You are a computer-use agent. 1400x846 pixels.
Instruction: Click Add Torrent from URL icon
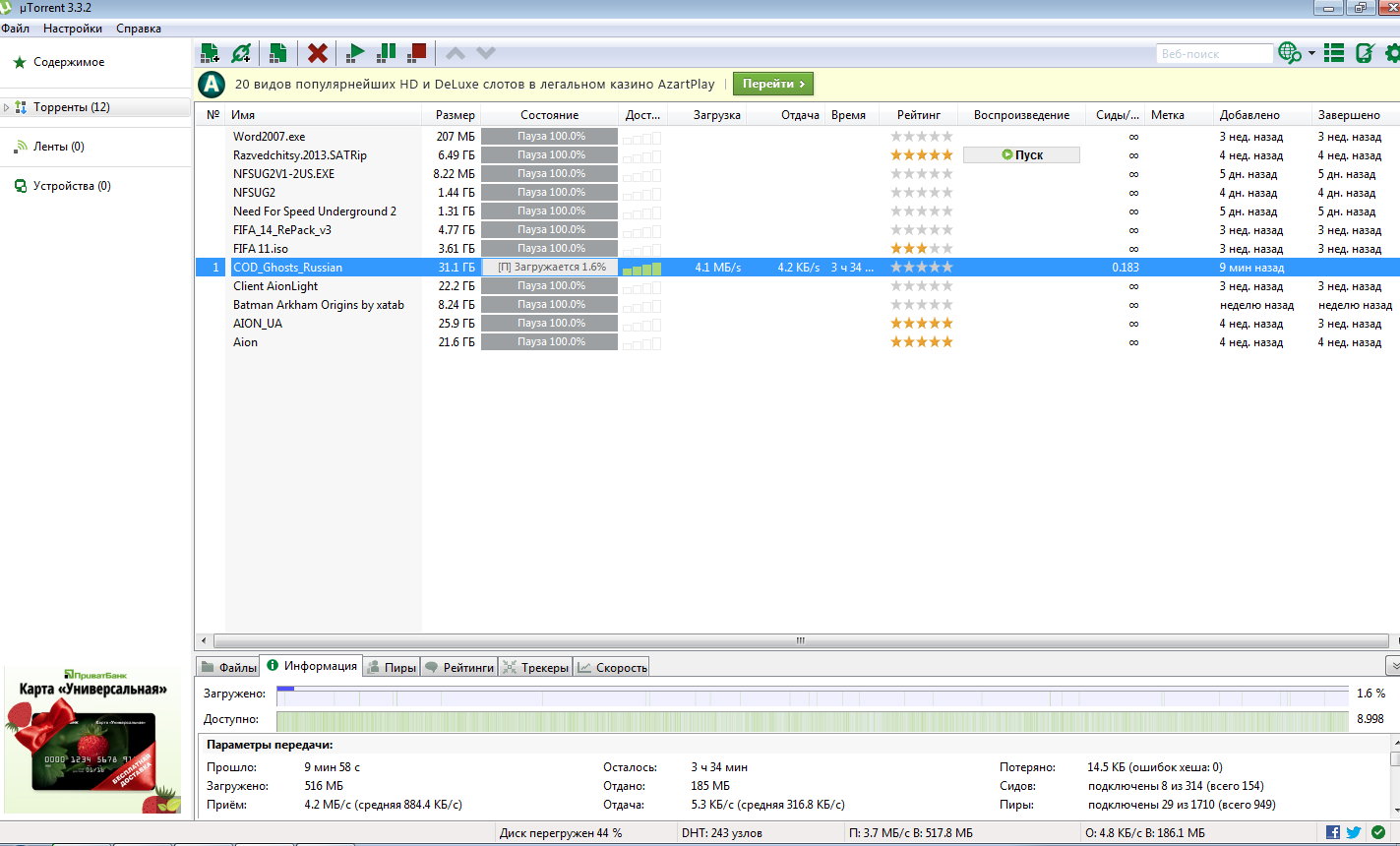(241, 53)
